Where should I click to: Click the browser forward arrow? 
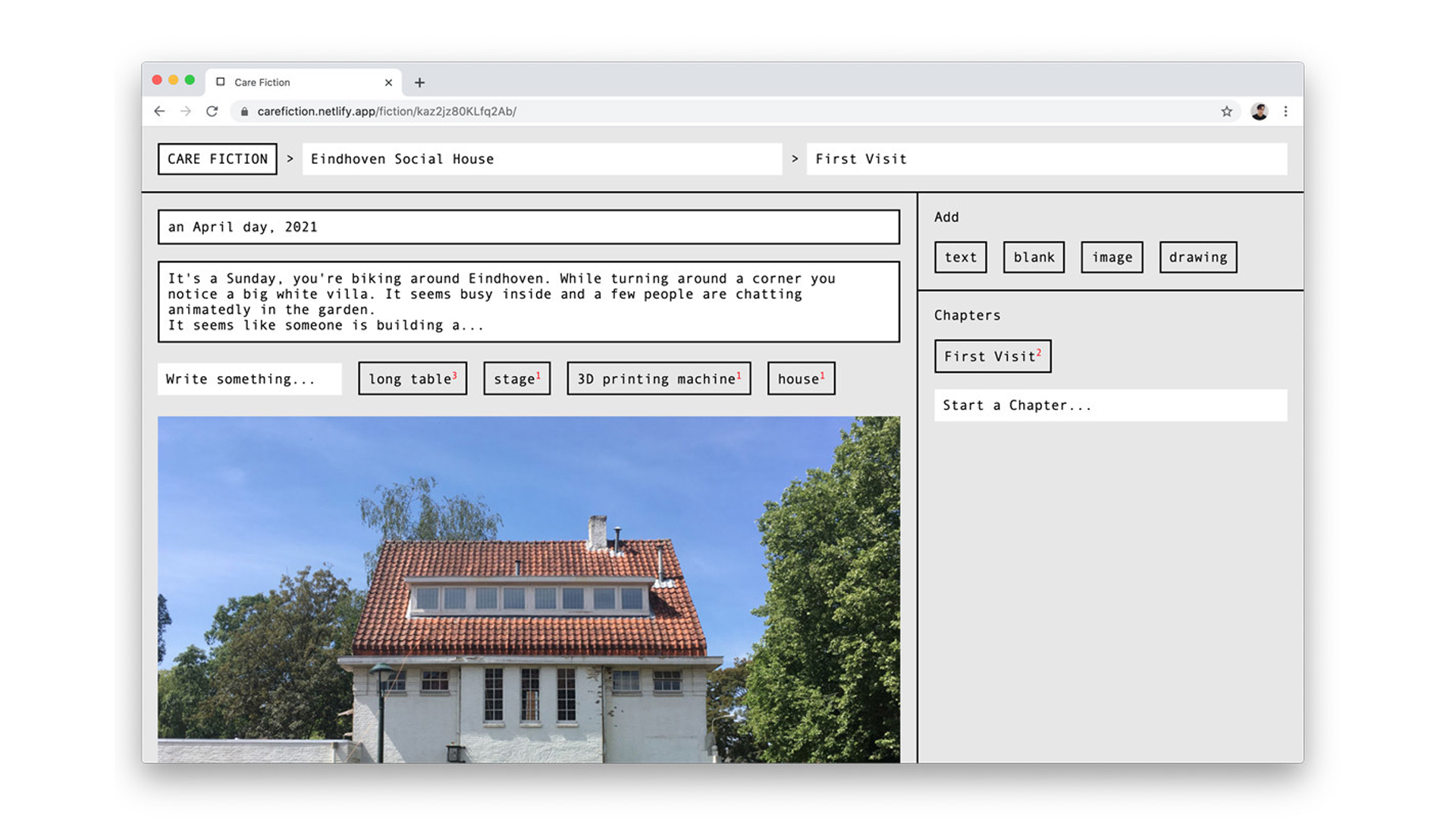(186, 111)
